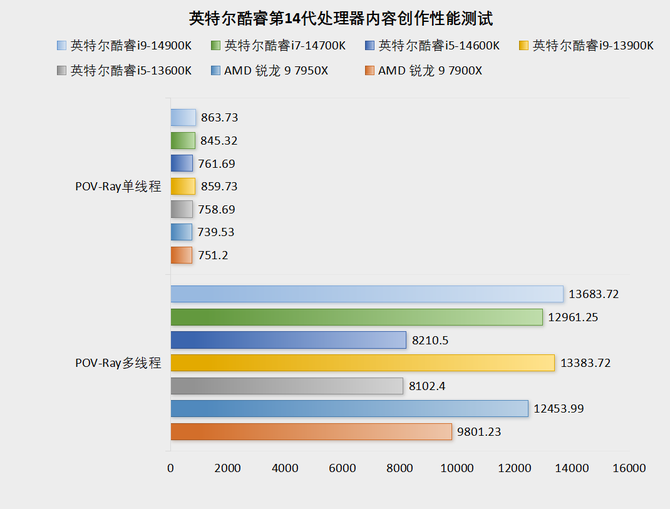Click the single-thread bar labeled 863.73
Viewport: 670px width, 509px height.
[183, 118]
